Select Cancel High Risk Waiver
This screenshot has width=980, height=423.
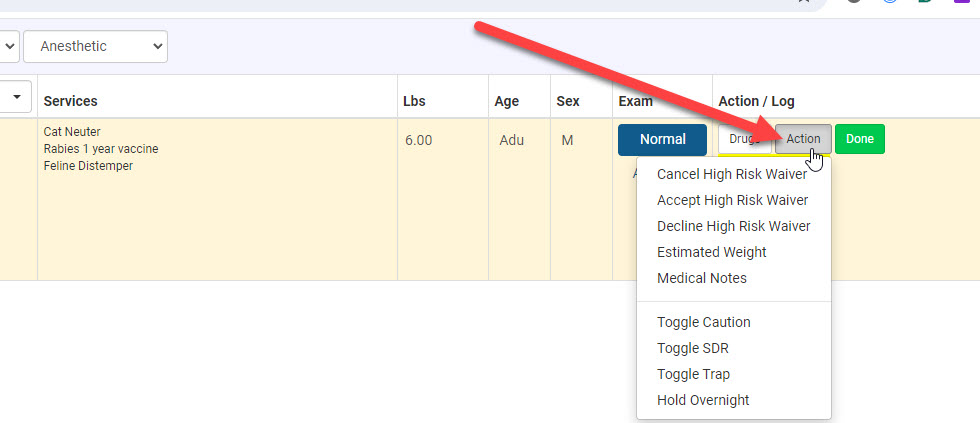[x=731, y=174]
